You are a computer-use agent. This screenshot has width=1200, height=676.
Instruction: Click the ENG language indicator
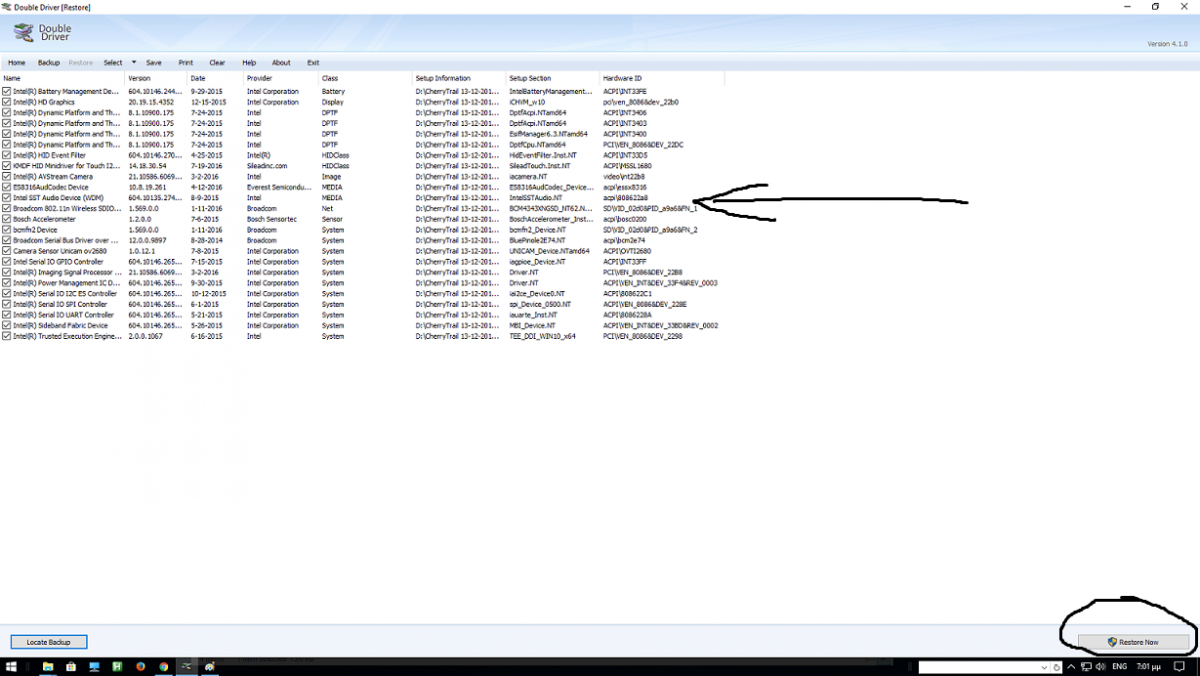[x=1119, y=666]
